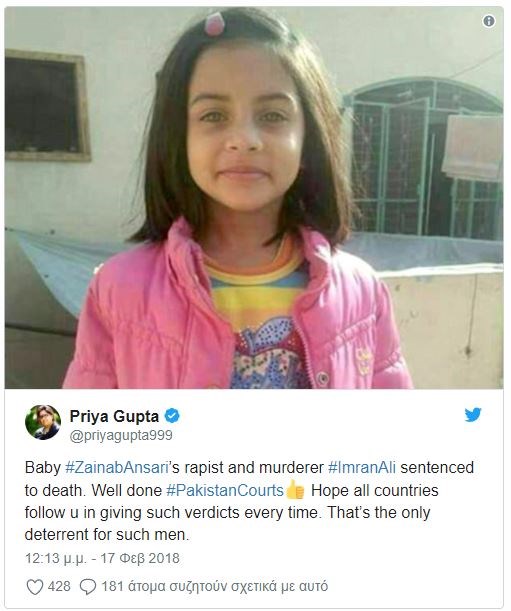Click the 12:13 μ.μ. time text
This screenshot has width=511, height=611.
(x=56, y=558)
